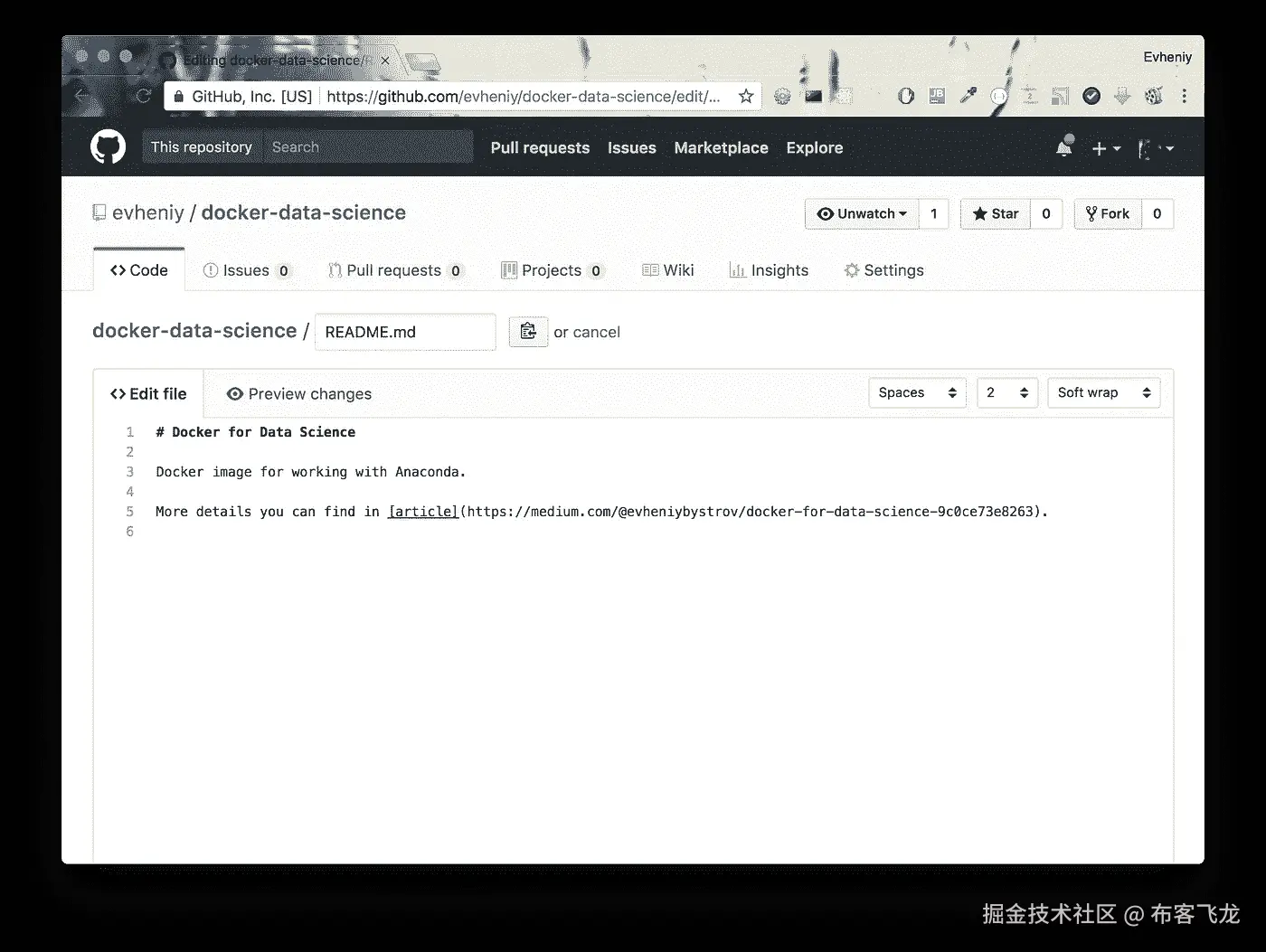This screenshot has width=1266, height=952.
Task: Open a new browser tab
Action: 422,61
